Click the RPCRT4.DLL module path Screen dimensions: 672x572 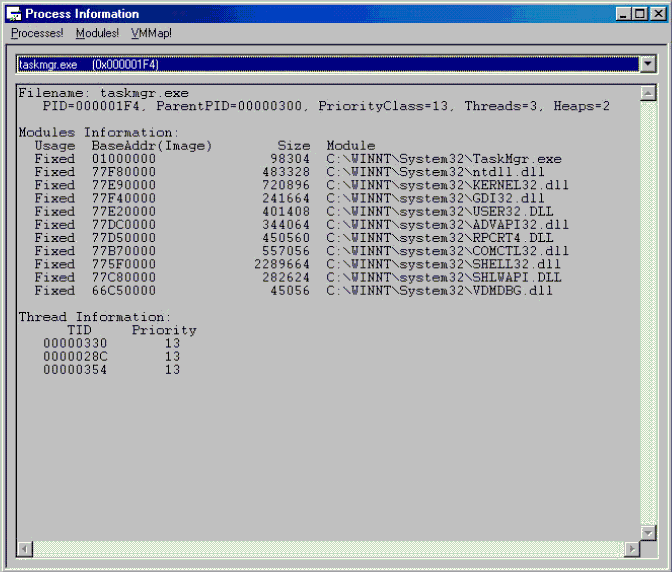coord(440,238)
